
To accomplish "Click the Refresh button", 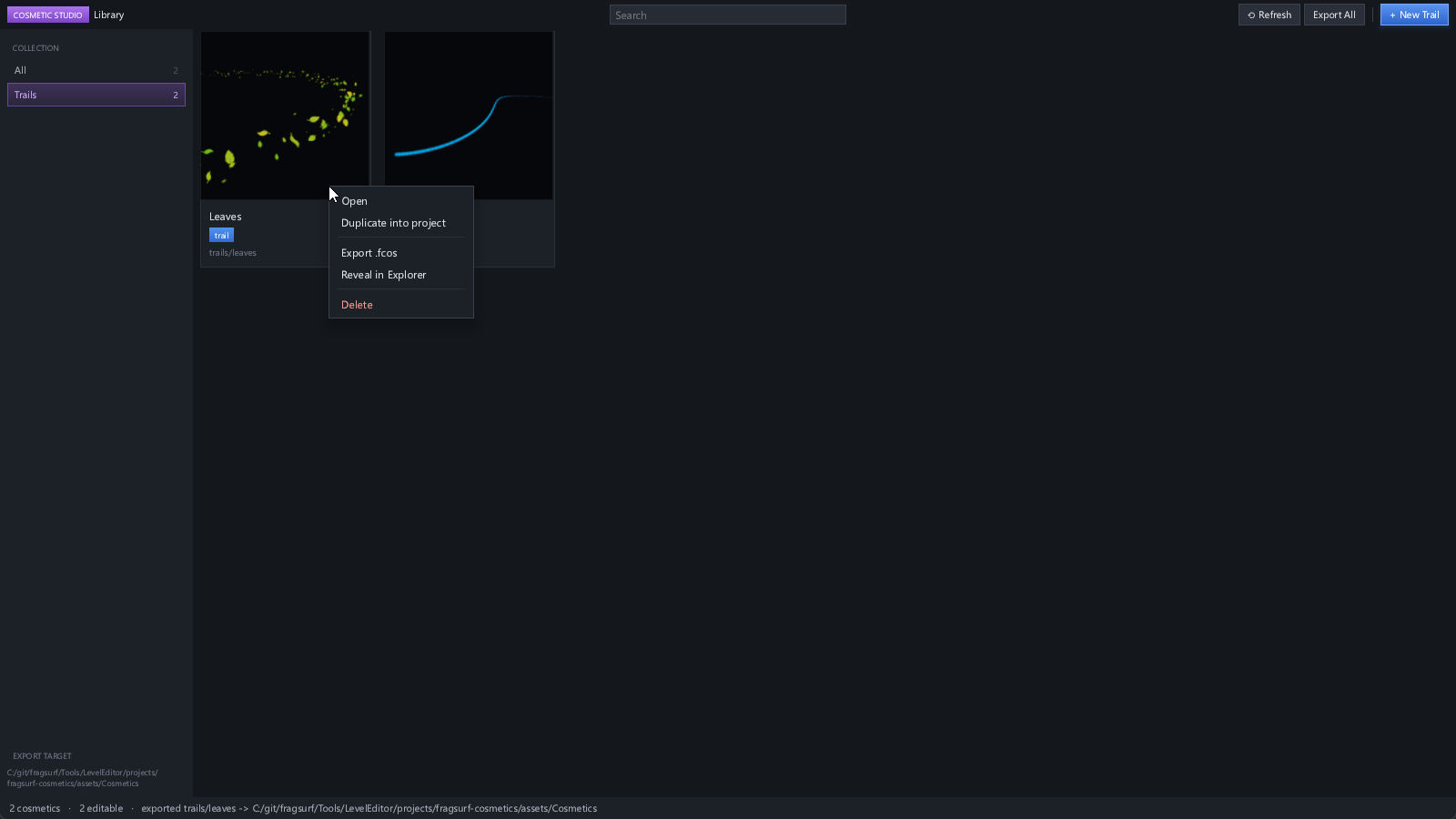I will 1269,15.
